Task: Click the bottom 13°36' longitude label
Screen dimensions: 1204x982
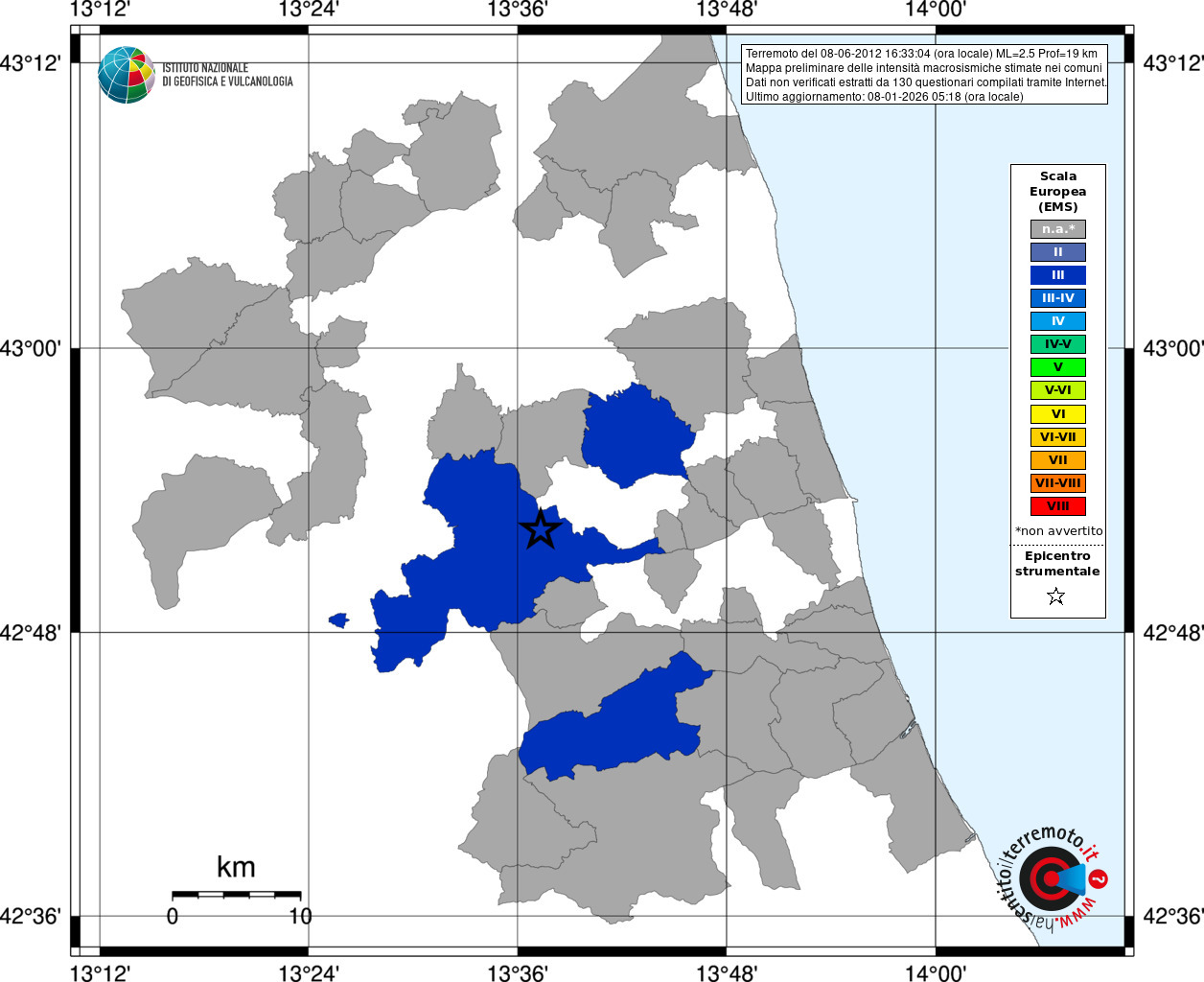Action: (518, 973)
